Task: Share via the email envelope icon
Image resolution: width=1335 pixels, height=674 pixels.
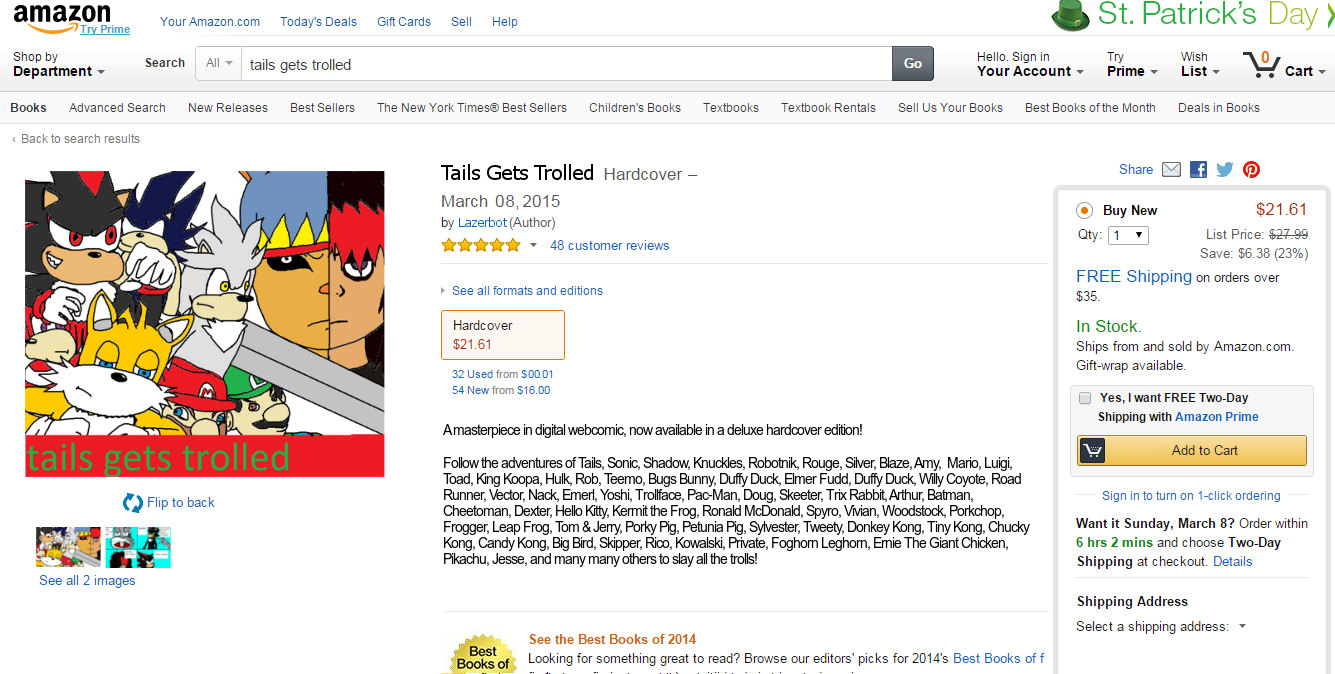Action: (1171, 170)
